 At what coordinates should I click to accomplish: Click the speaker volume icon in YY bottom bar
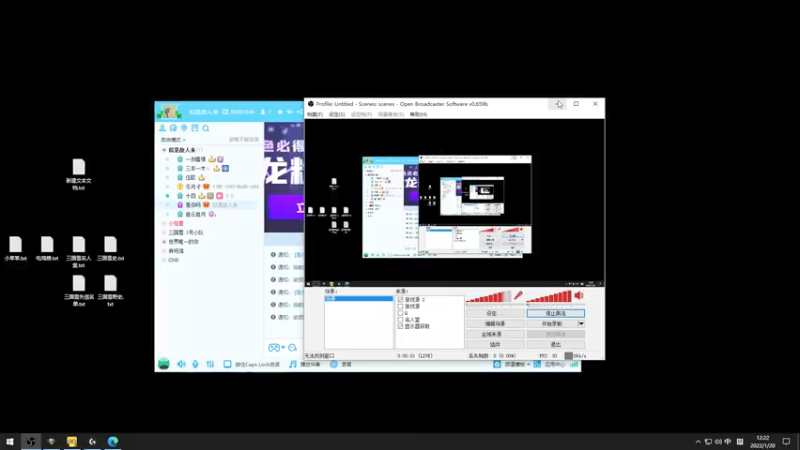pos(181,364)
